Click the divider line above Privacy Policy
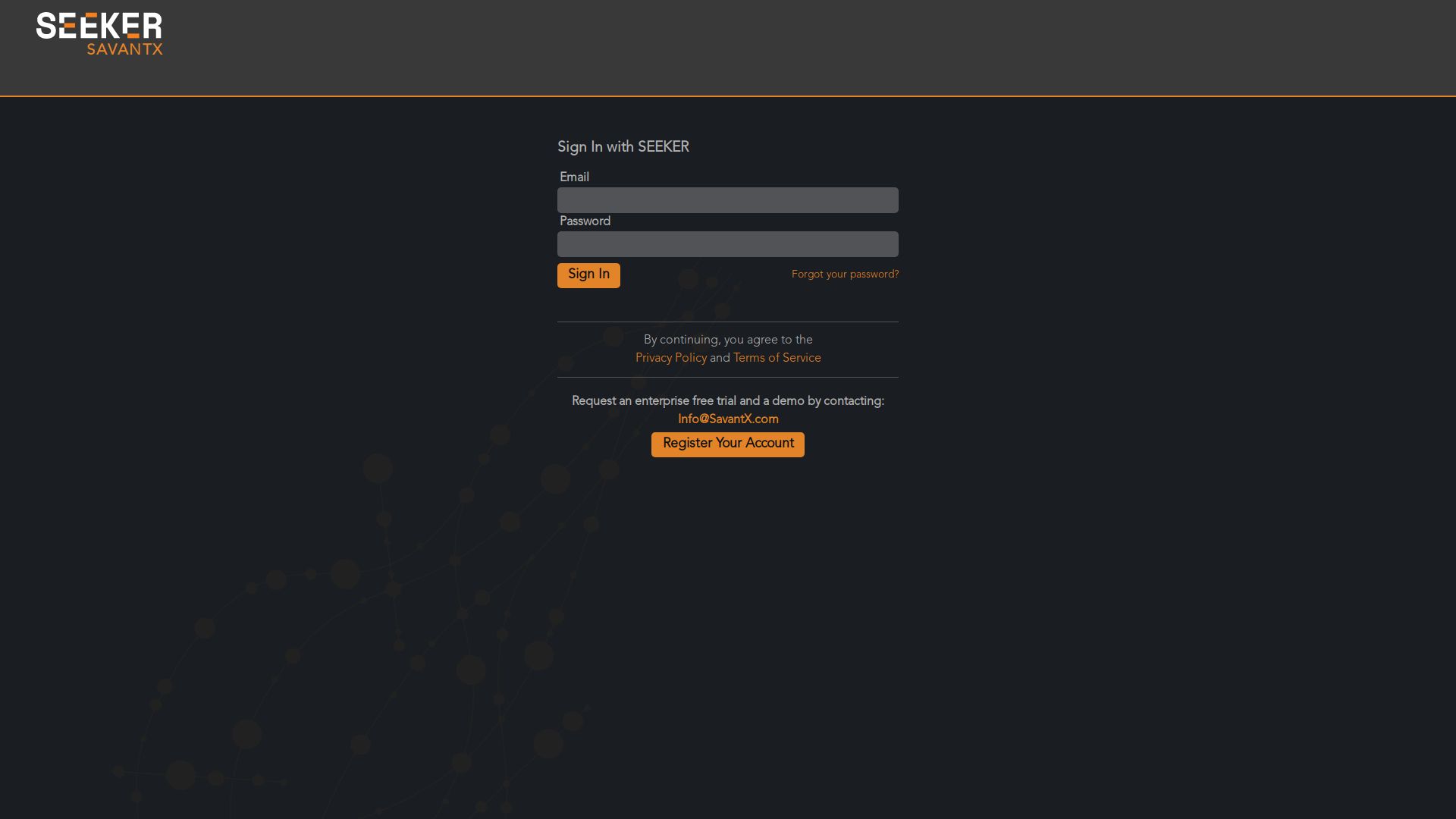1456x819 pixels. (x=728, y=322)
